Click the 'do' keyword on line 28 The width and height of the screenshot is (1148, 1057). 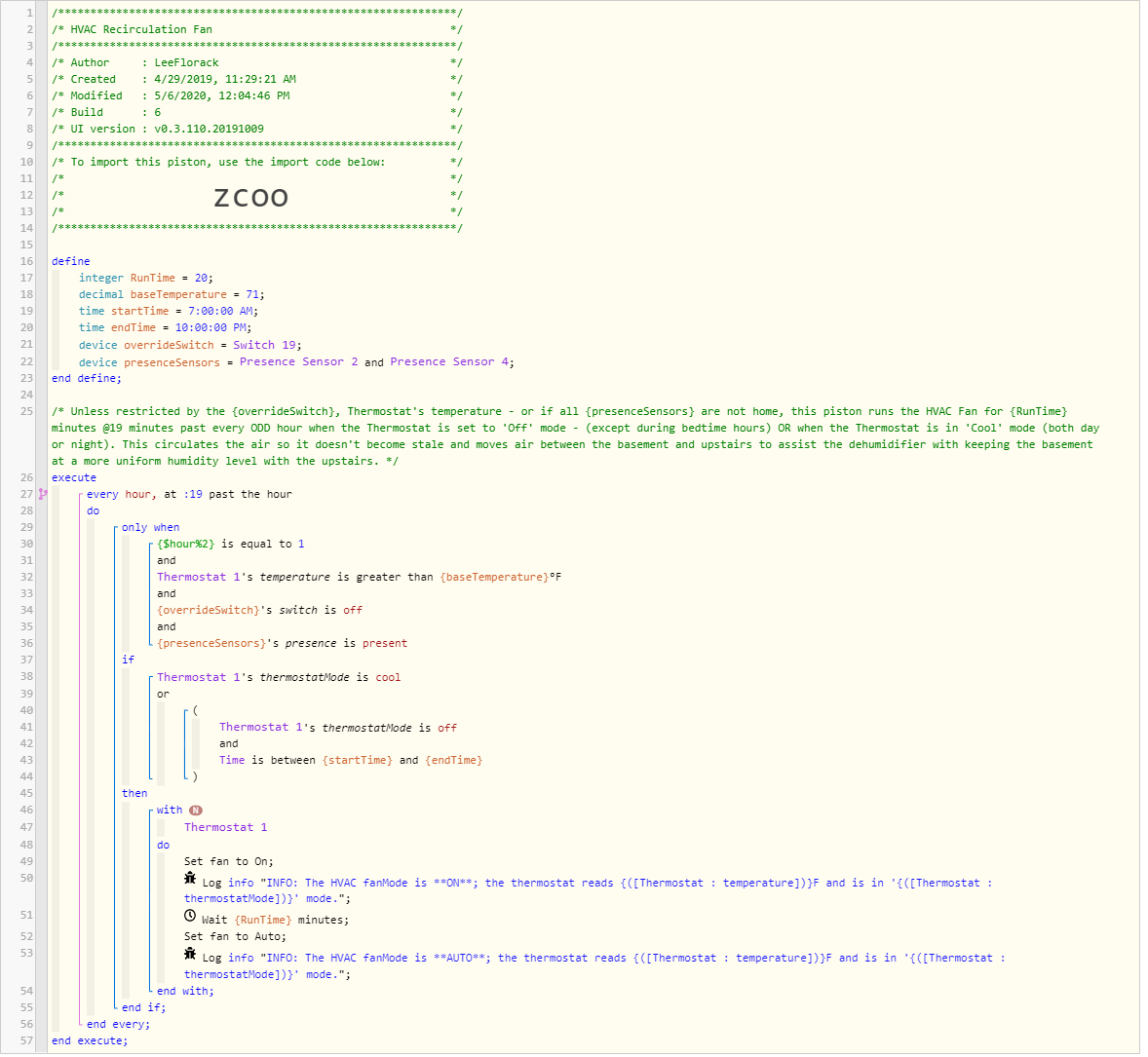click(x=93, y=511)
